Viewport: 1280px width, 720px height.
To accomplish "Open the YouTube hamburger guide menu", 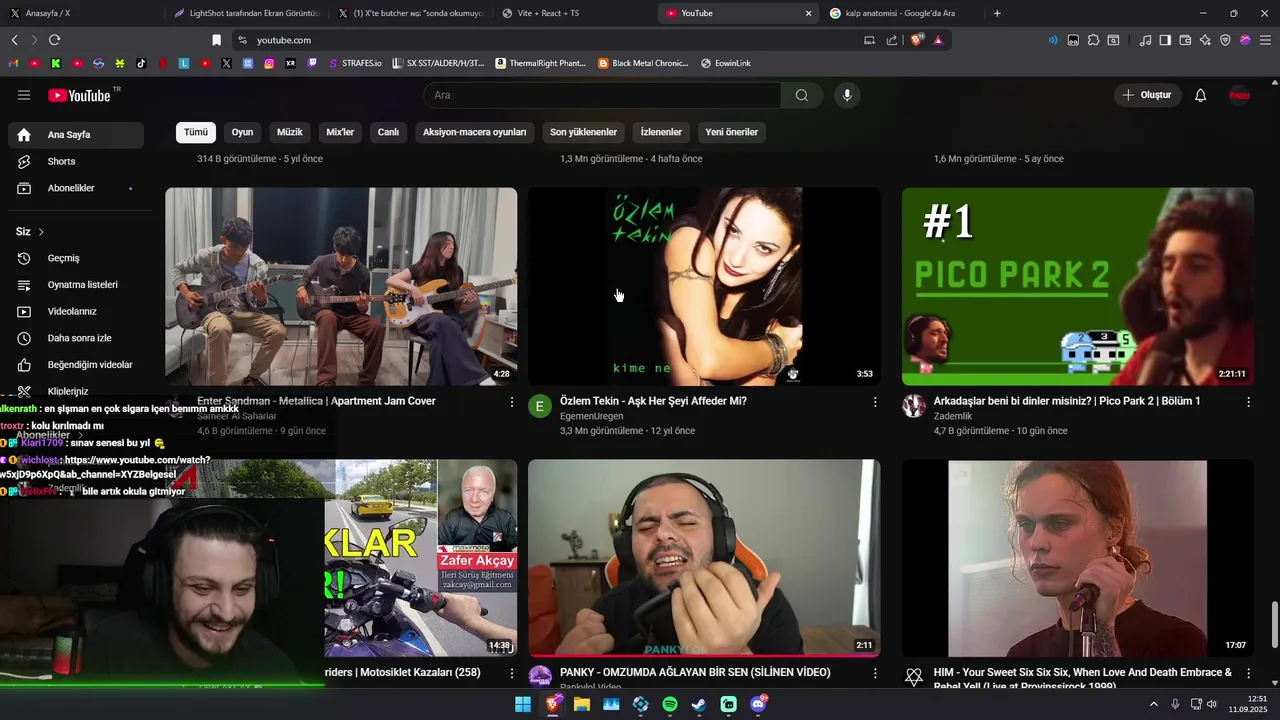I will pos(24,95).
